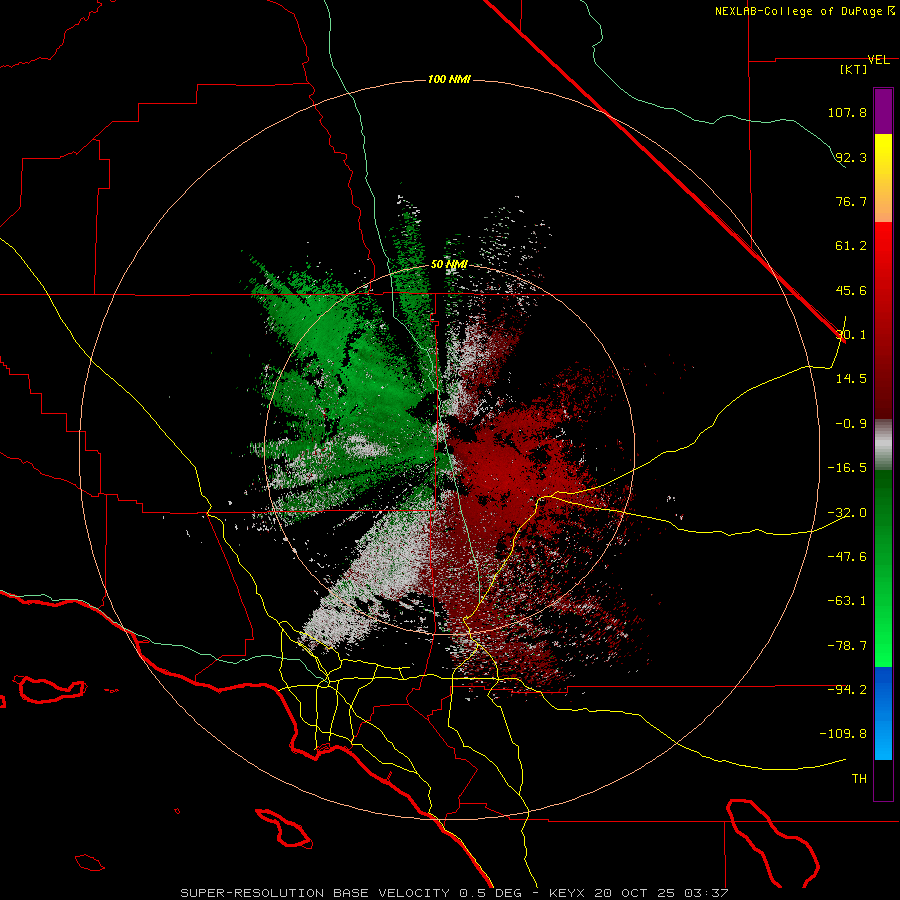Click the -78.7 scale value
Screen dimensions: 900x900
[x=847, y=646]
